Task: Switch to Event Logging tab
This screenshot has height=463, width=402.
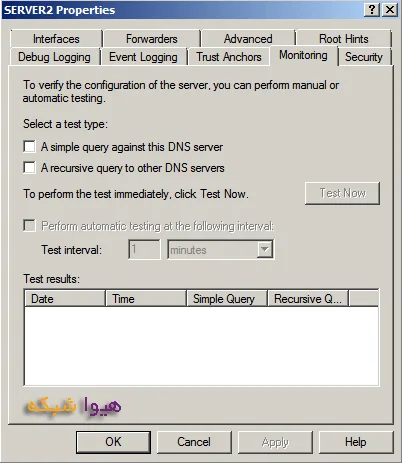Action: (143, 57)
